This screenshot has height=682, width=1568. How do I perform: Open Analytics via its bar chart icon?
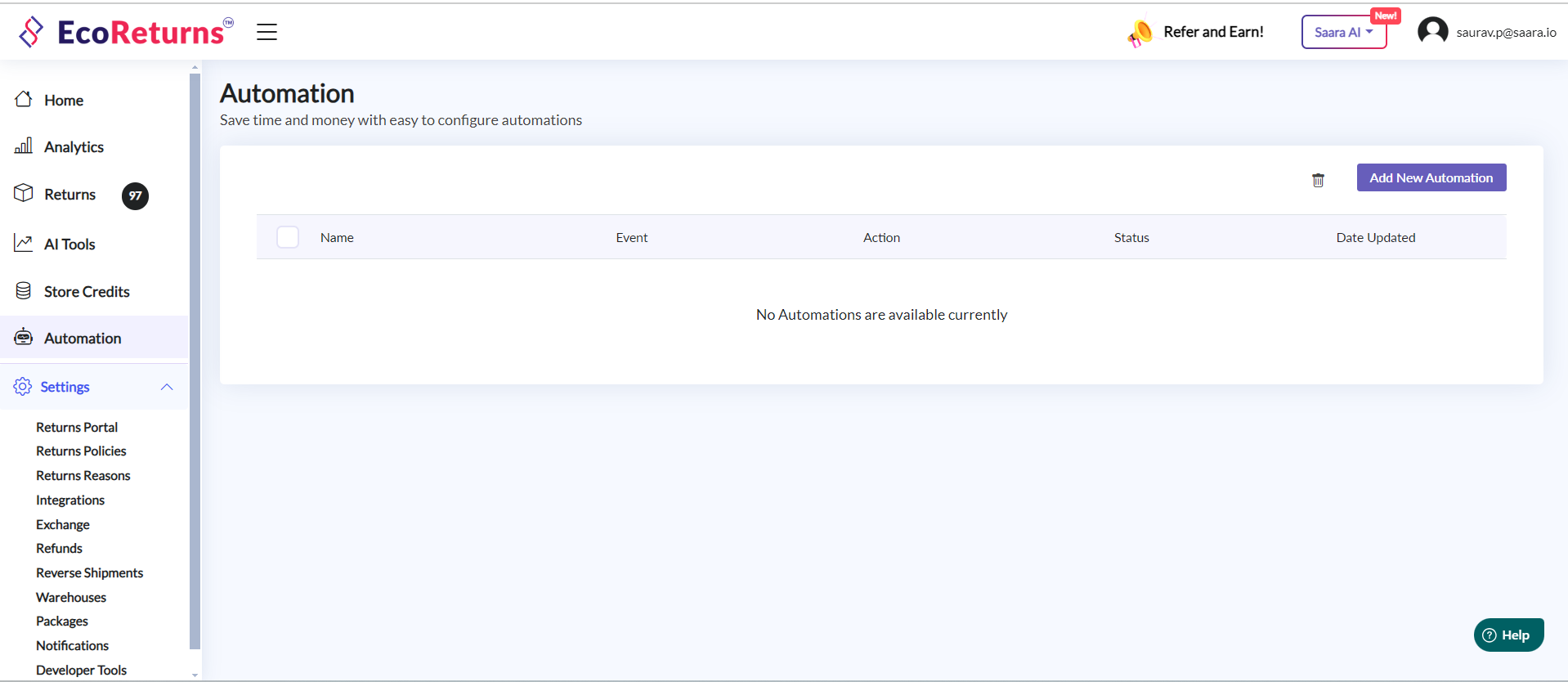[24, 146]
